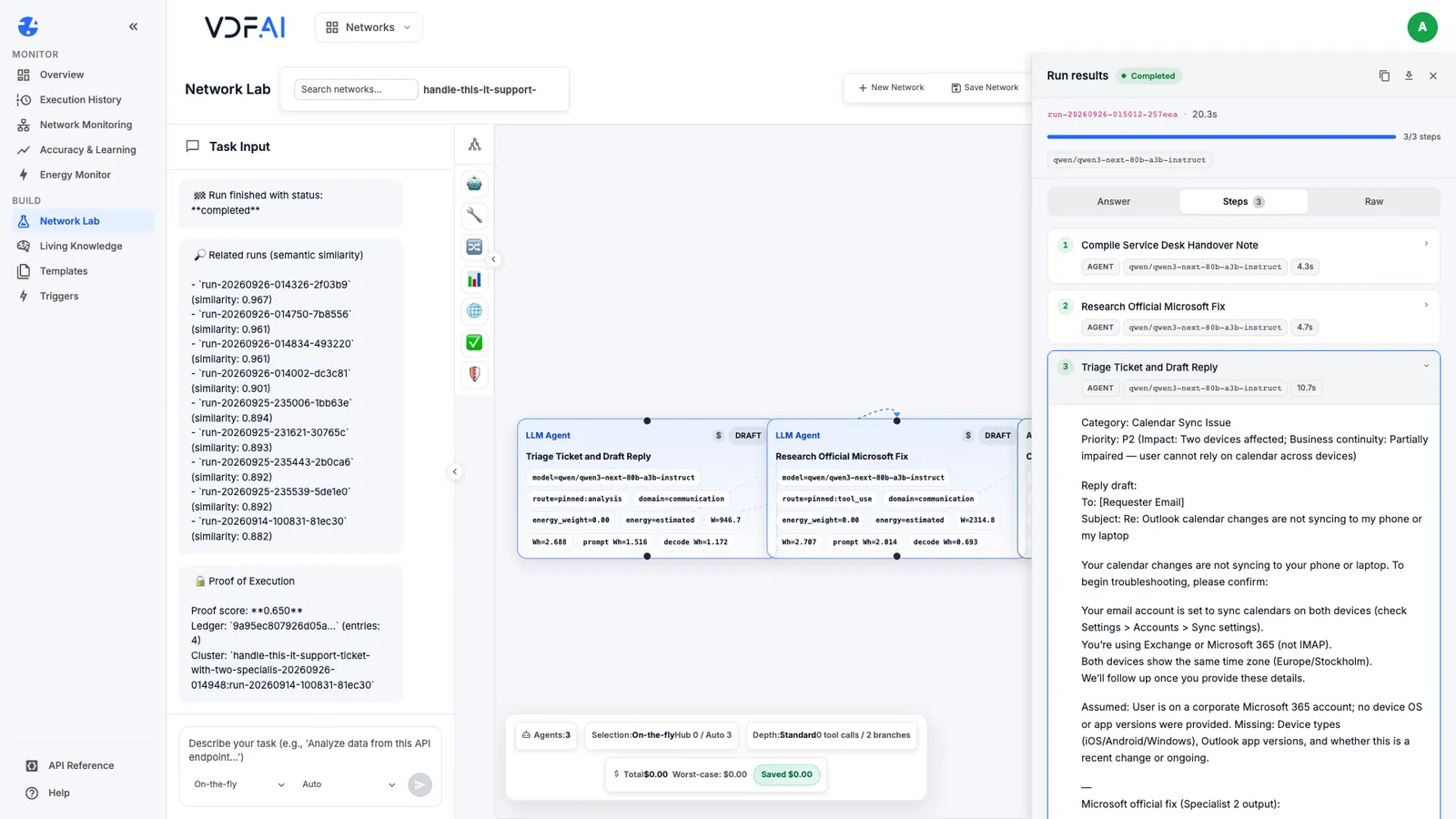The image size is (1456, 819).
Task: Switch to the Raw tab
Action: pyautogui.click(x=1374, y=202)
